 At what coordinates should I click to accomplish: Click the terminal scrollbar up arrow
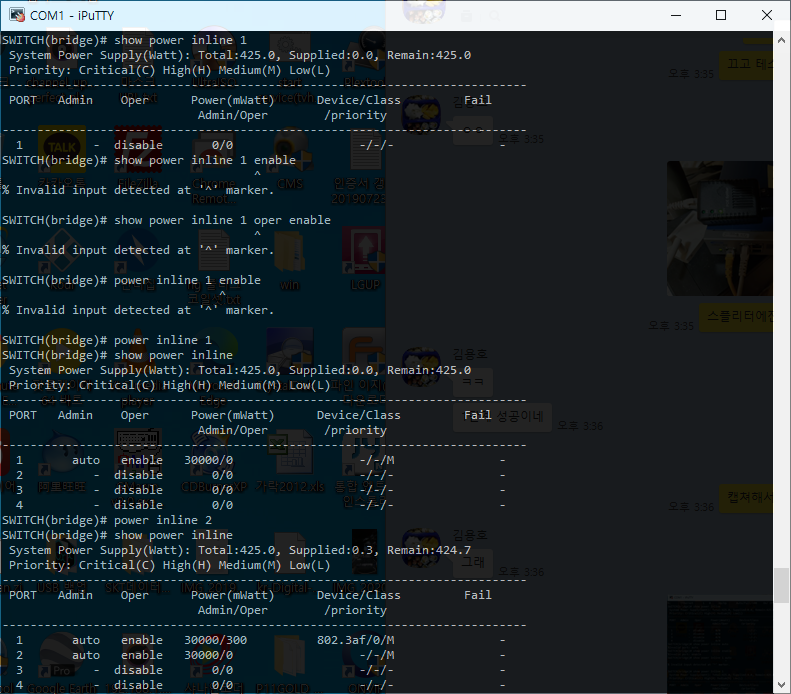[x=782, y=39]
